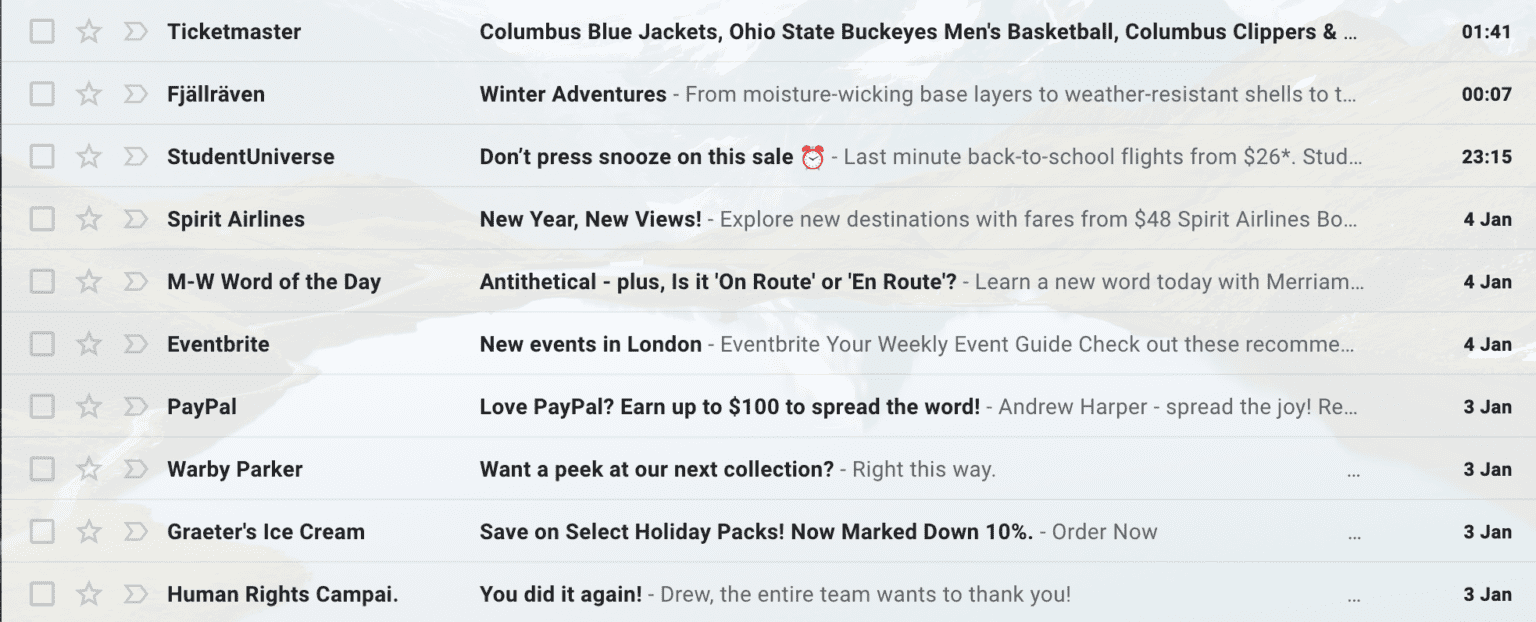Star the PayPal email
The height and width of the screenshot is (622, 1536).
pyautogui.click(x=88, y=406)
